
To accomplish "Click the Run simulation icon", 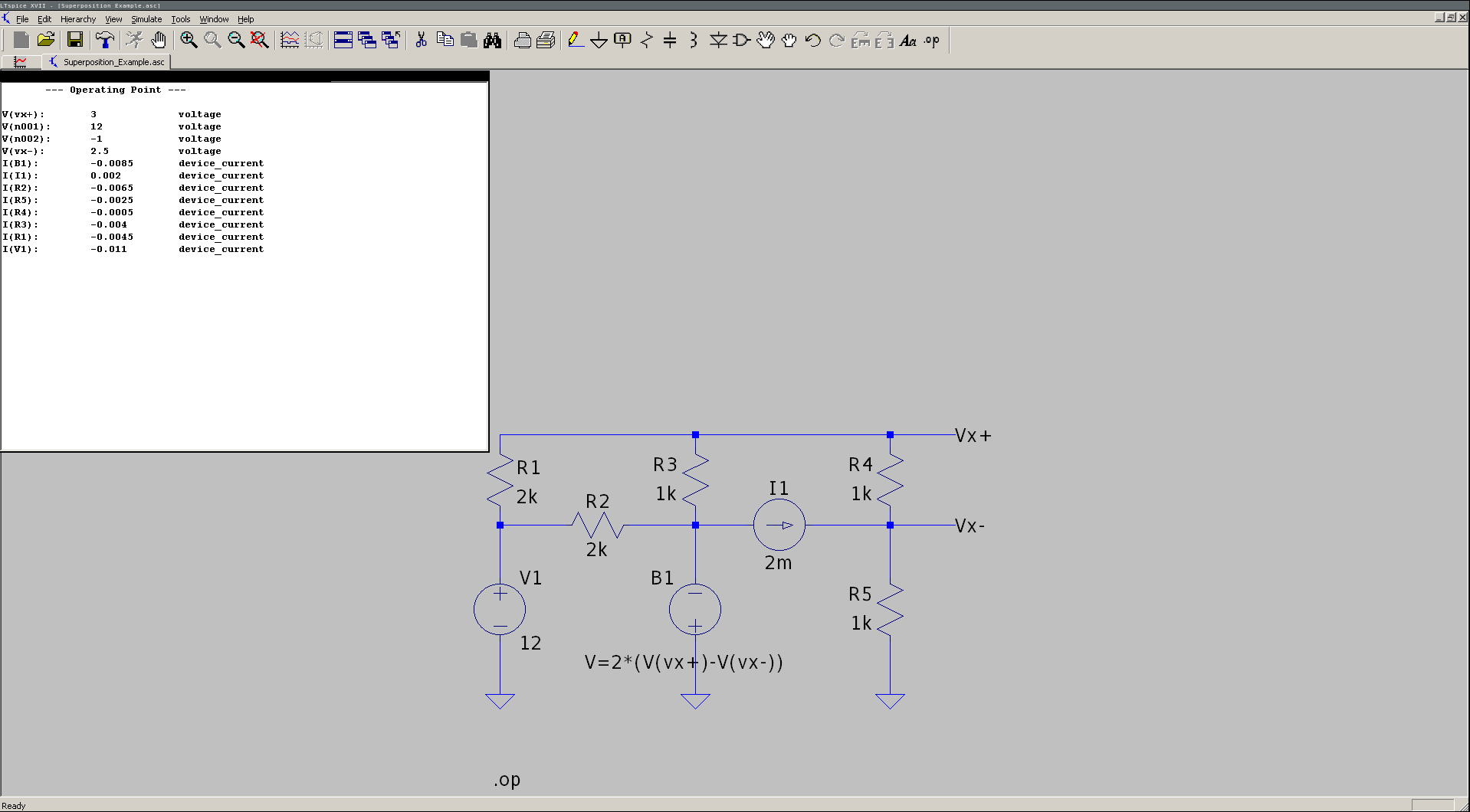I will 134,40.
